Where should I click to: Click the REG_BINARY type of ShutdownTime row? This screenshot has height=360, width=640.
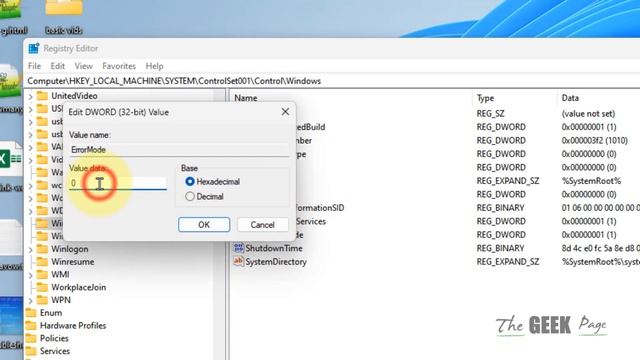pyautogui.click(x=500, y=248)
